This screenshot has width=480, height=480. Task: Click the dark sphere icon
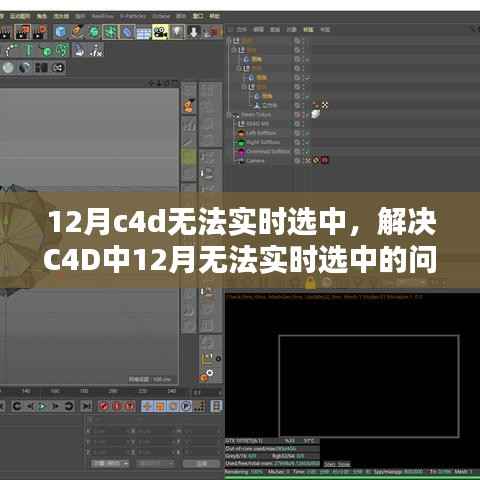click(25, 68)
